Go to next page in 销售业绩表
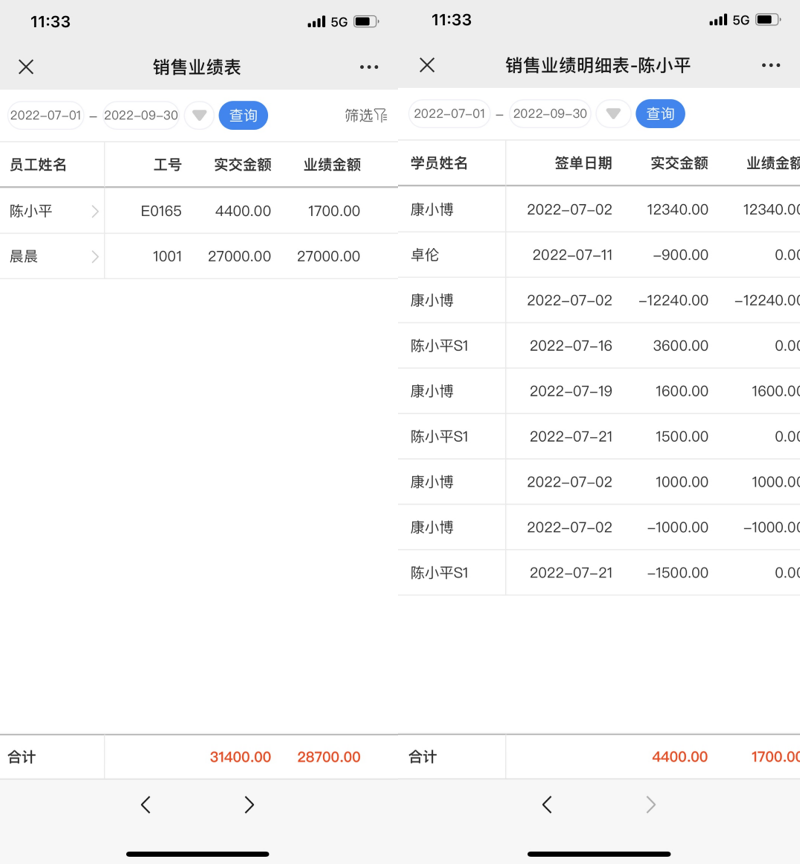 [249, 805]
